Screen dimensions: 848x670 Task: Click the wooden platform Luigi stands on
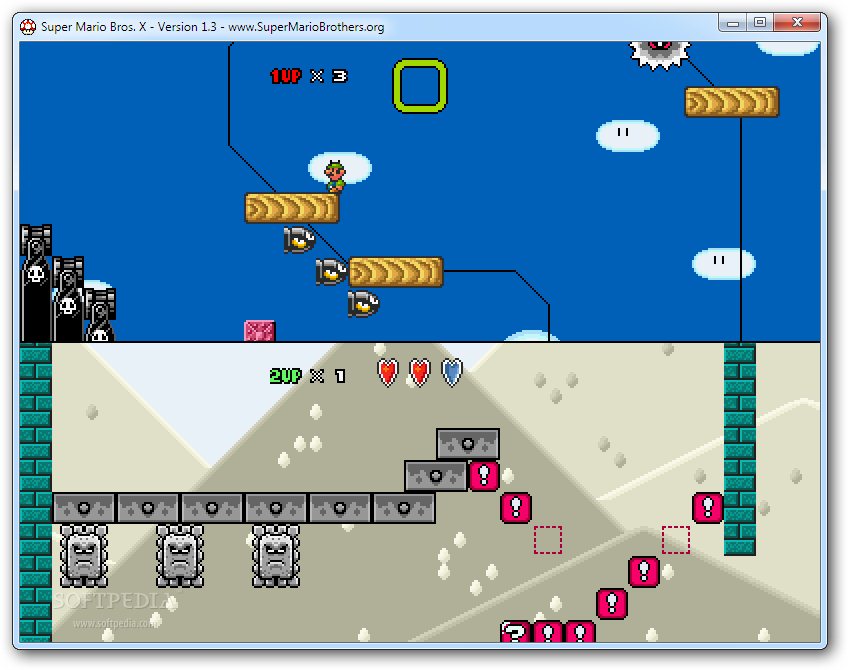tap(292, 208)
